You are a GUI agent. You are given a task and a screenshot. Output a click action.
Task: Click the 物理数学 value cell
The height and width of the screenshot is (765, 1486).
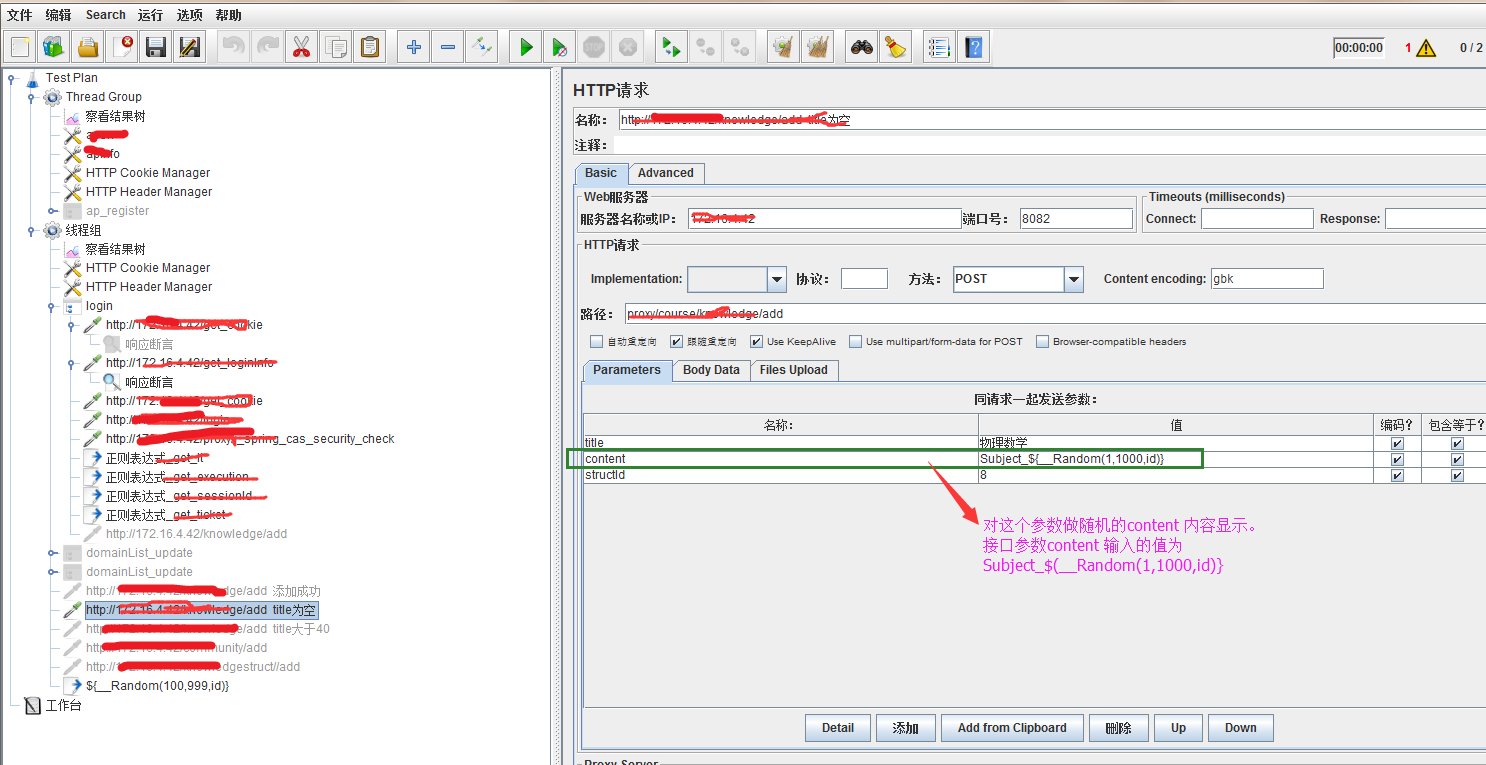click(1176, 443)
